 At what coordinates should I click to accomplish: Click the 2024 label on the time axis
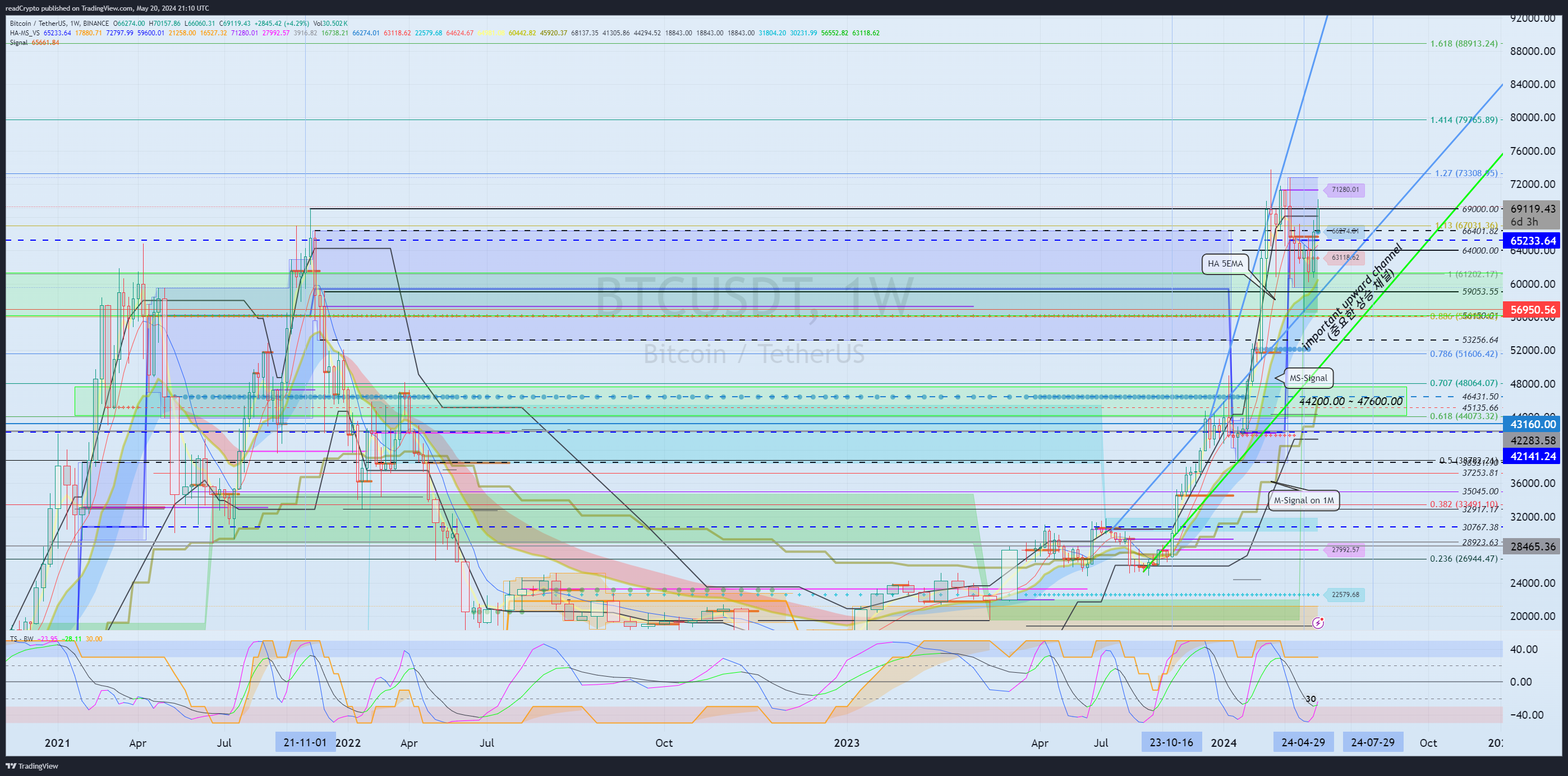[x=1224, y=743]
